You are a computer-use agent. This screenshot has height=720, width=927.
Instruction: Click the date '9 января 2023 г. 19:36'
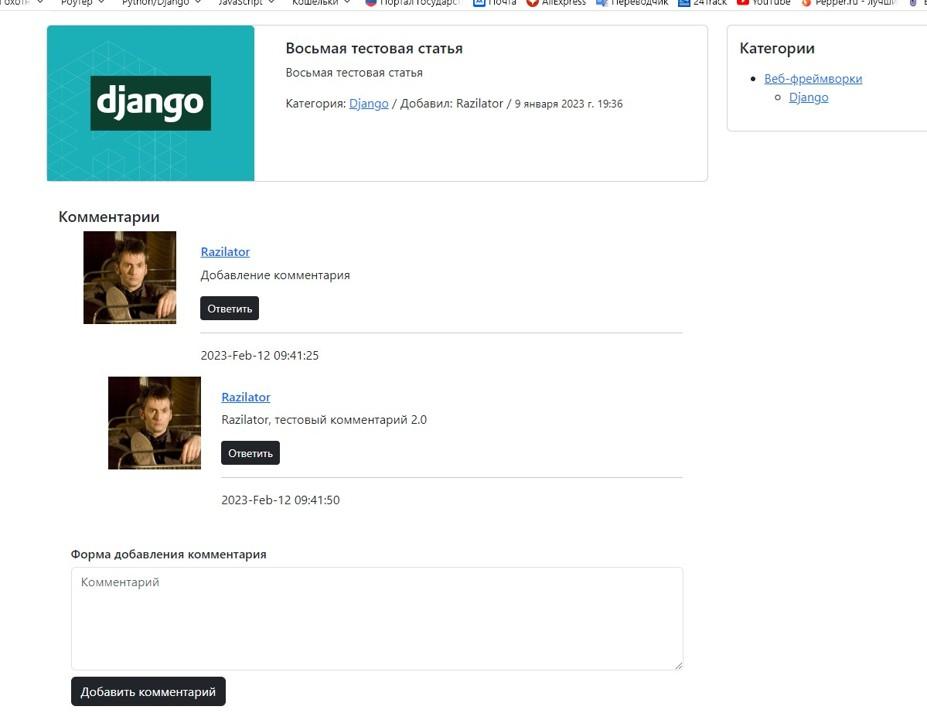click(569, 104)
